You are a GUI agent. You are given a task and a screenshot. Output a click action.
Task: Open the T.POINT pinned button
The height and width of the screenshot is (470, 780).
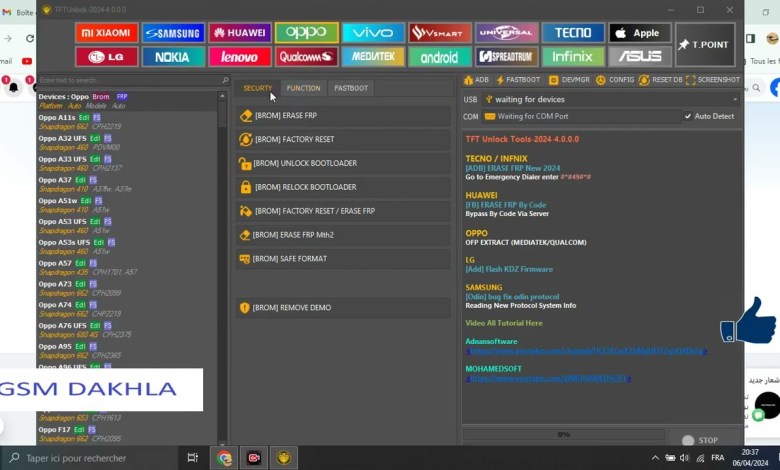(705, 45)
